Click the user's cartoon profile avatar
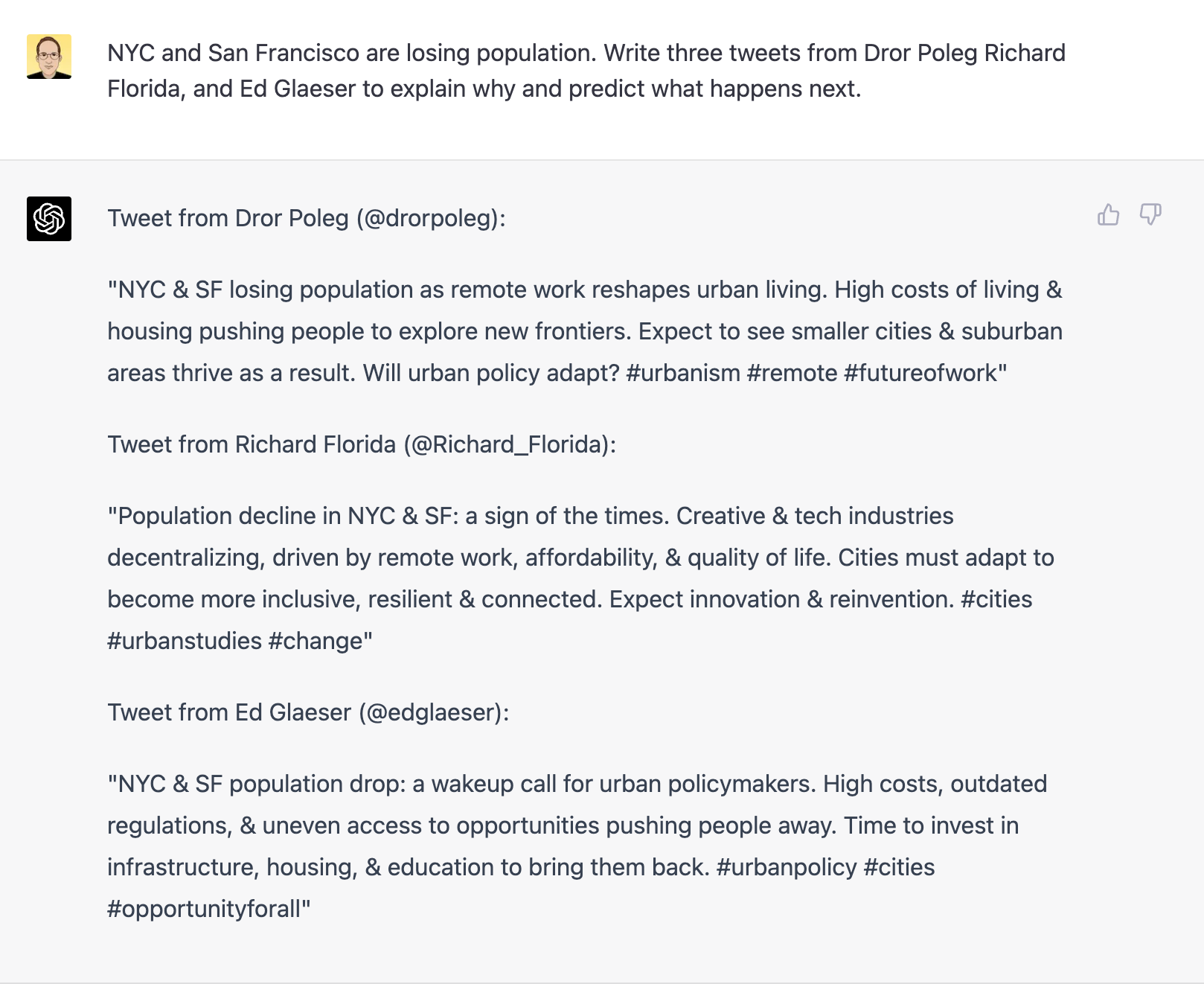The width and height of the screenshot is (1204, 984). coord(49,57)
